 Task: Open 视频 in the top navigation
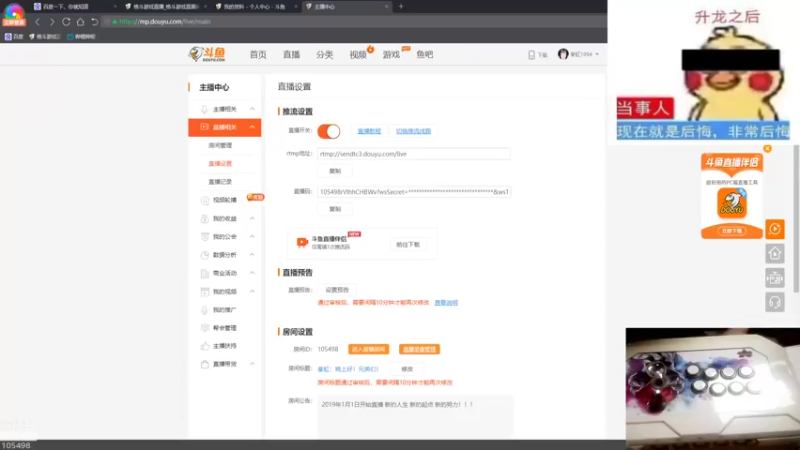coord(358,55)
